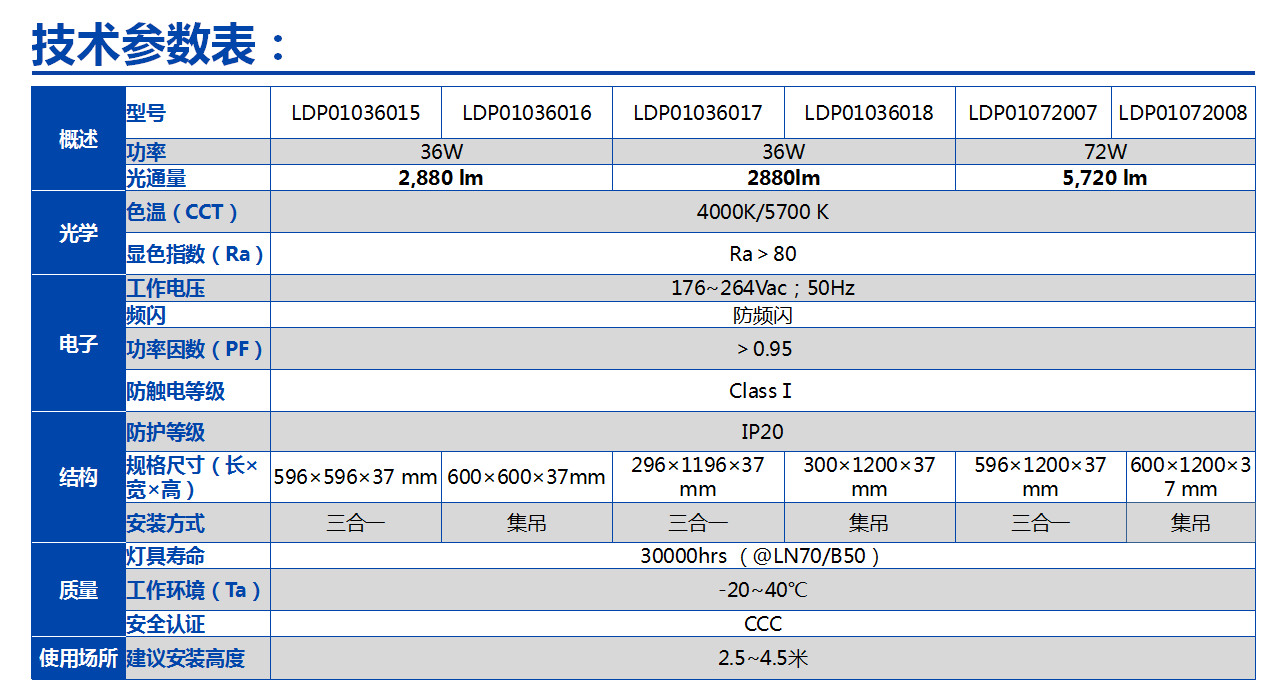Click model number LDP01072008

(x=1182, y=113)
